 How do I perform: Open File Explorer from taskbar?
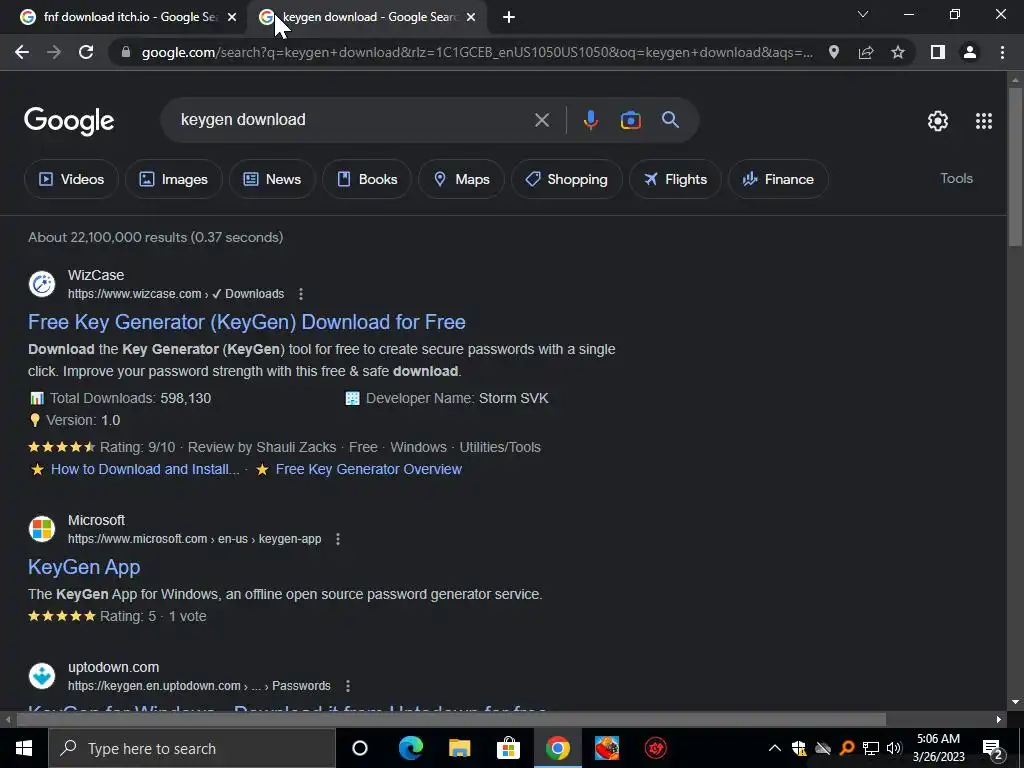point(459,748)
